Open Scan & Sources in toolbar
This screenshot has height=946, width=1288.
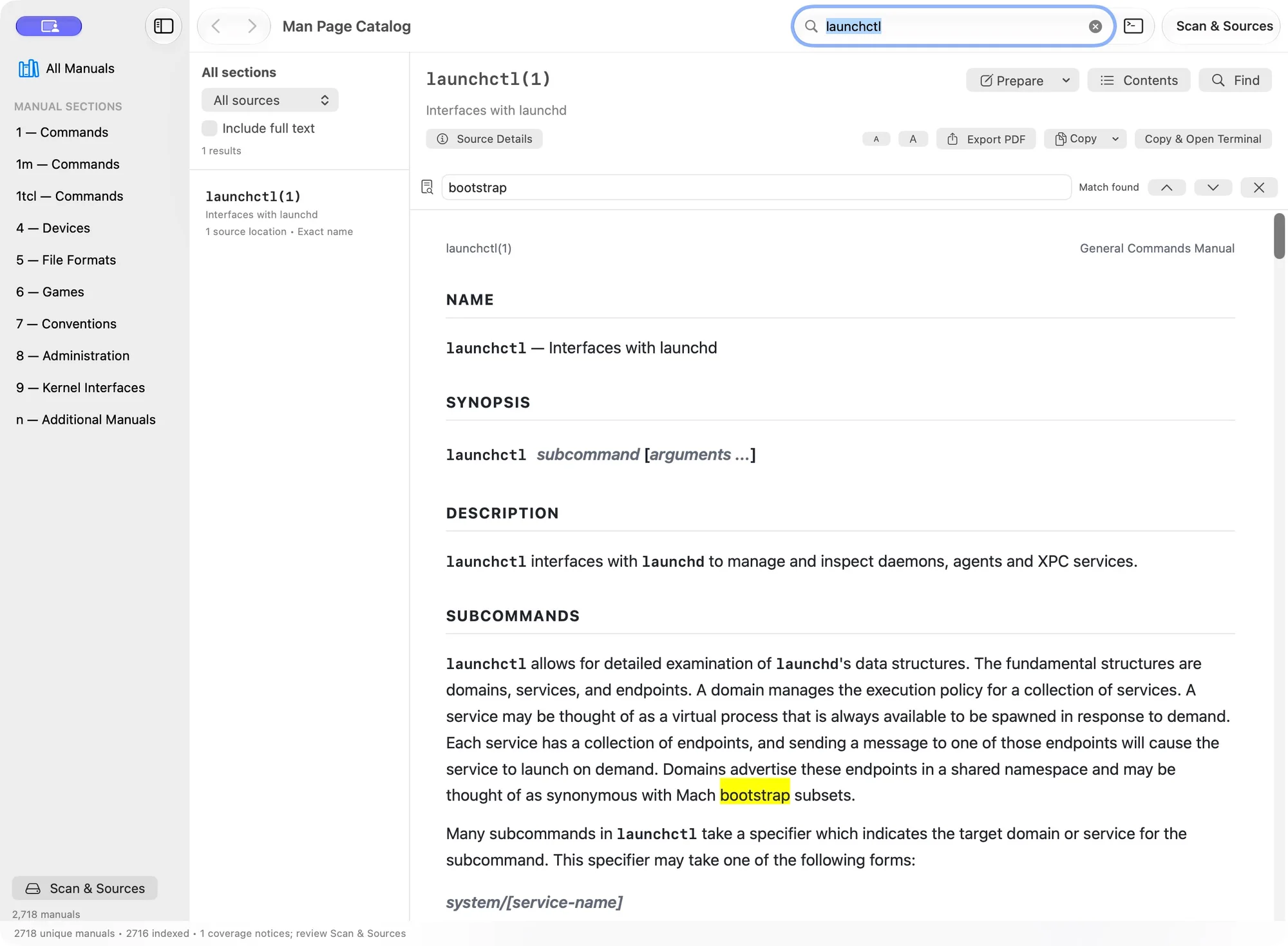point(1224,26)
